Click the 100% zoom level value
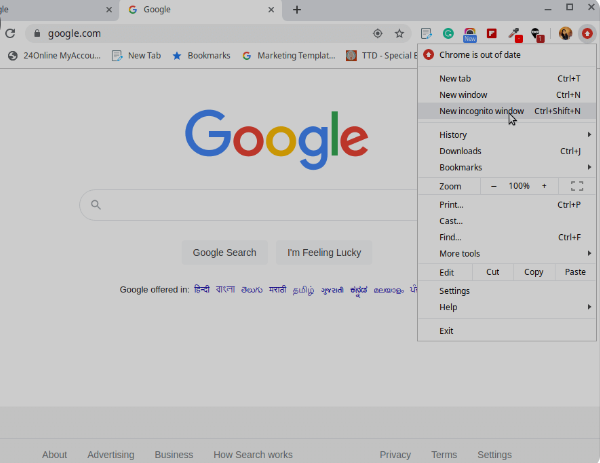 (x=519, y=186)
